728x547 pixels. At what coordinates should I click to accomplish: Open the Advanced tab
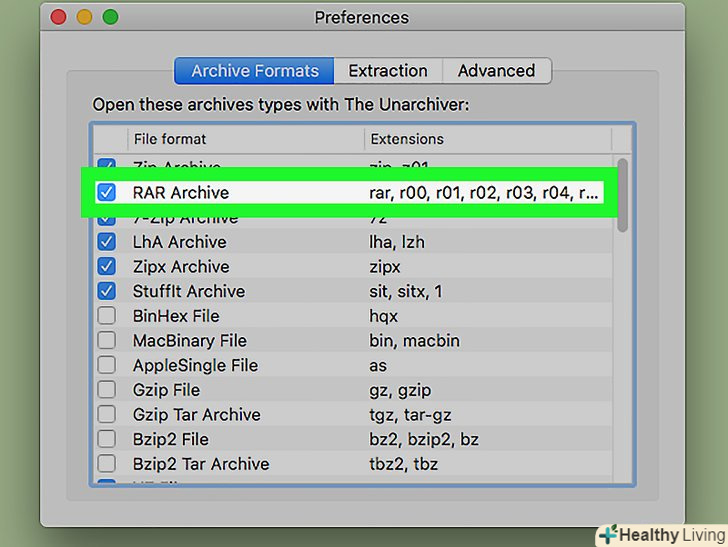pyautogui.click(x=497, y=71)
